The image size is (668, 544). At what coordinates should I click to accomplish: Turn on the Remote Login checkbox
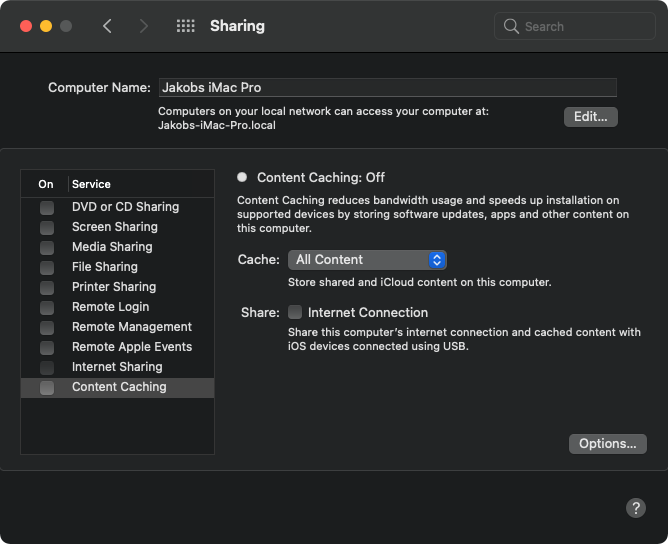pos(47,307)
